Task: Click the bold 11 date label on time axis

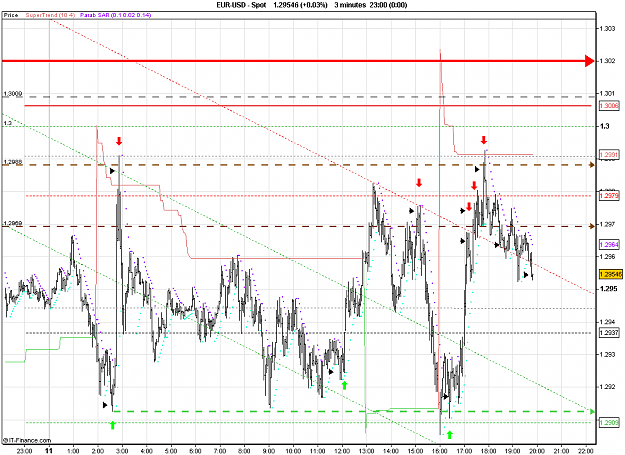Action: pyautogui.click(x=49, y=451)
